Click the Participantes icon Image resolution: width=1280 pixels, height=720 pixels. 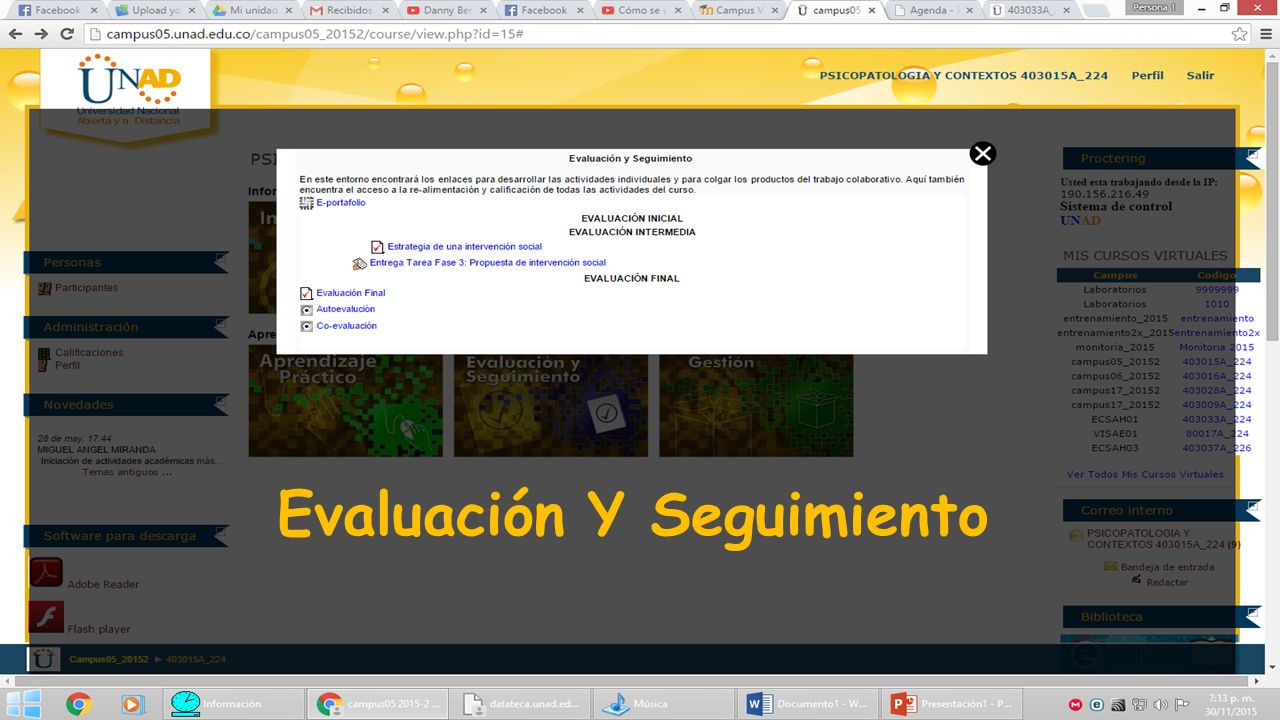pos(44,288)
